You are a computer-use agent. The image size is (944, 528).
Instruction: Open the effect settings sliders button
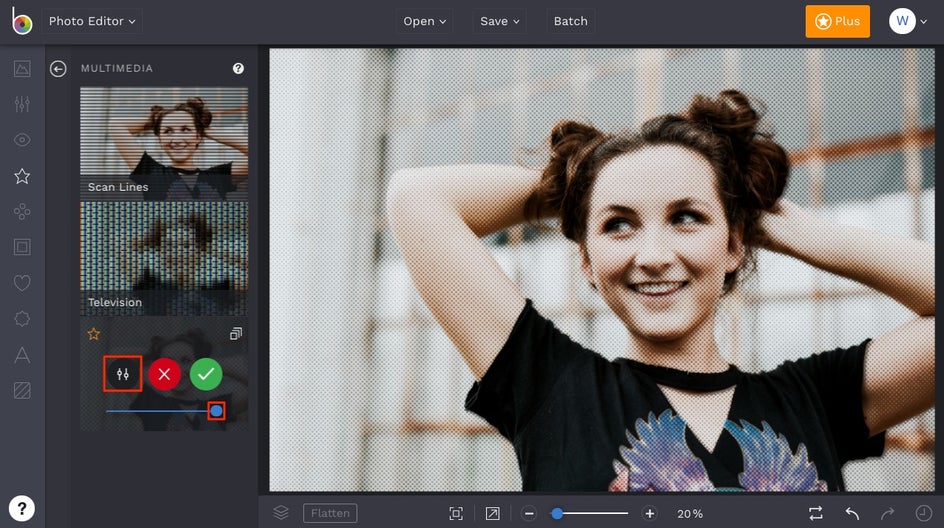tap(123, 374)
